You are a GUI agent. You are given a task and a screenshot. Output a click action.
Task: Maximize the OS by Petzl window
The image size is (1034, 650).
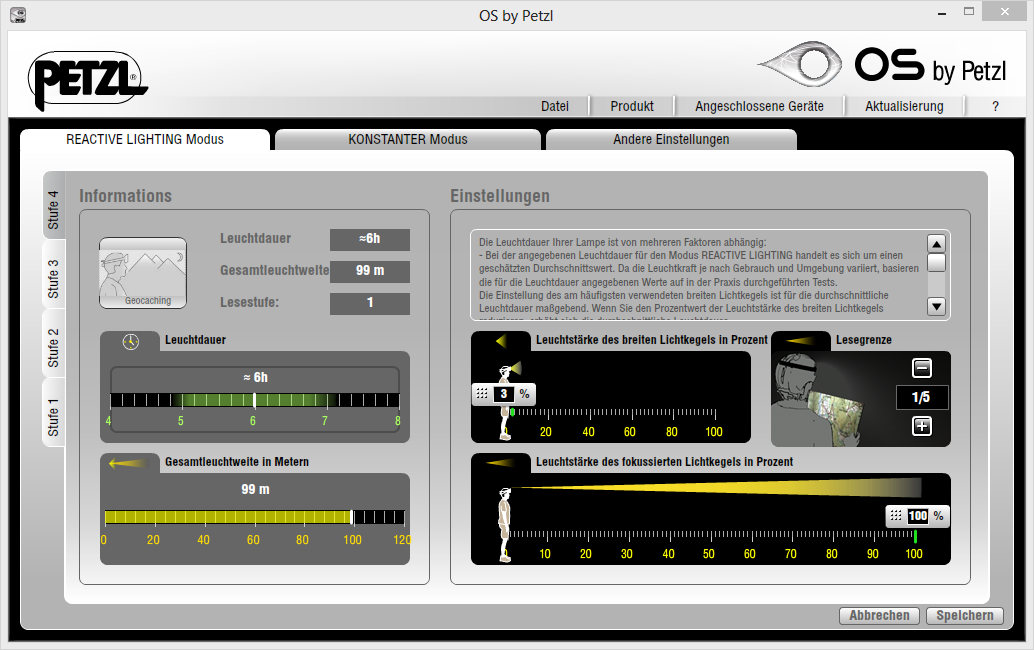click(x=969, y=12)
